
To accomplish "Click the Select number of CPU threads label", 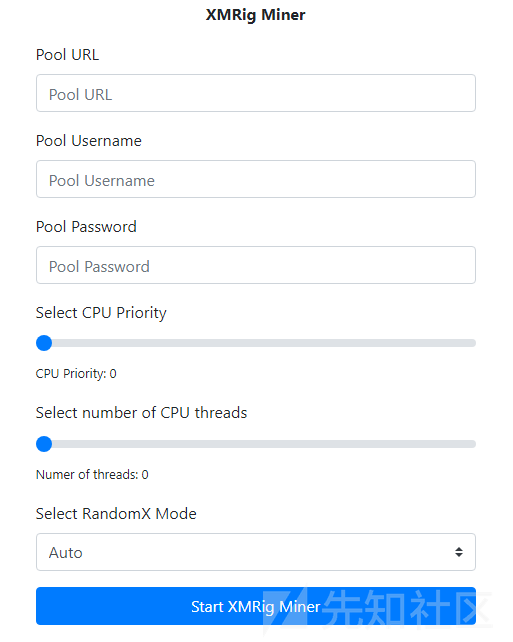I will click(142, 413).
